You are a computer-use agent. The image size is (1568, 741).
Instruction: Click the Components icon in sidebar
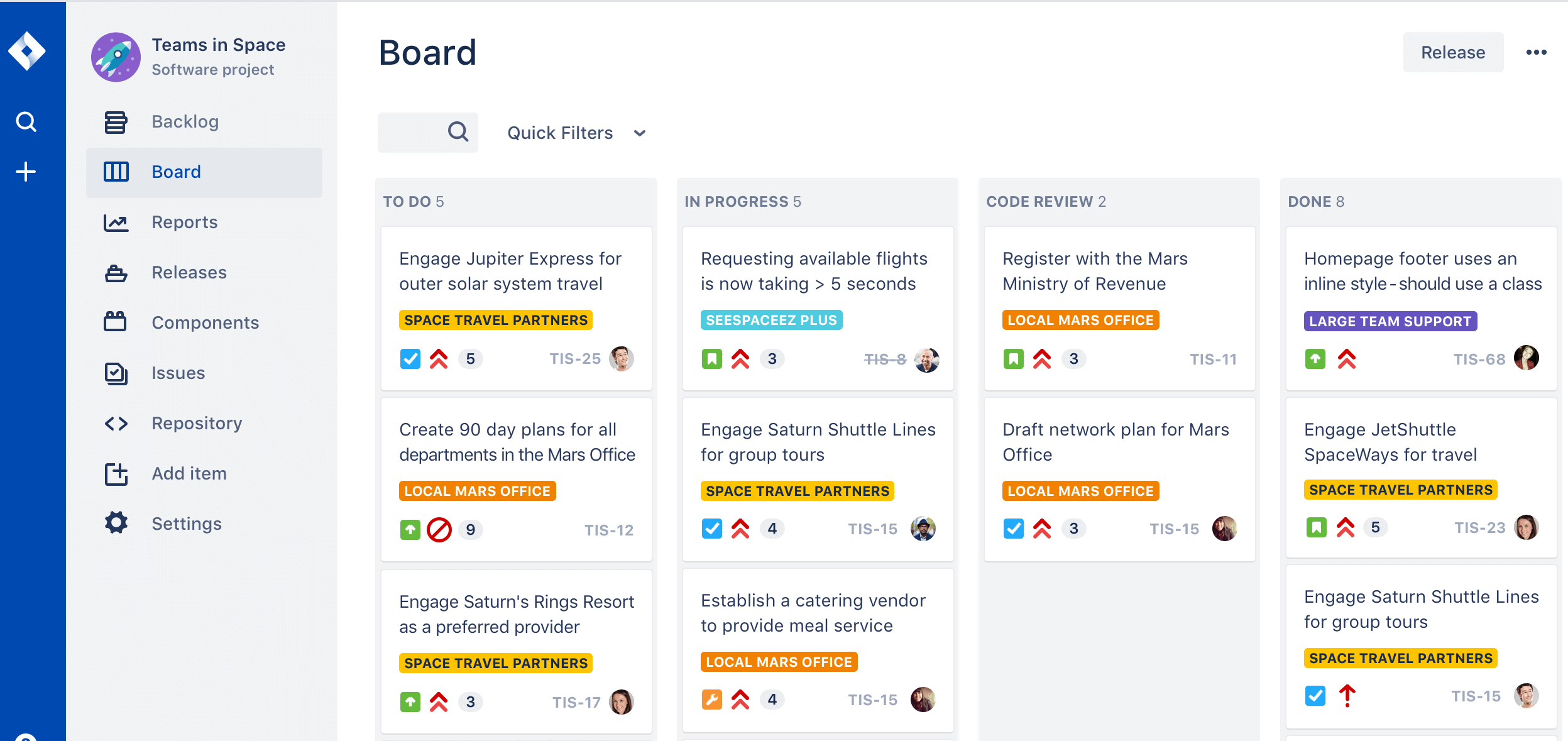116,322
